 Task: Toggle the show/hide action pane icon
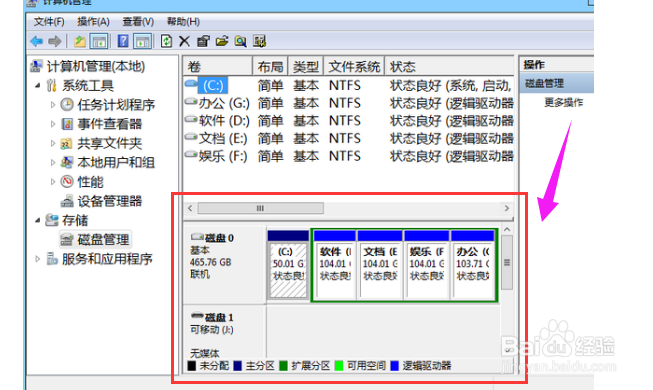point(142,41)
